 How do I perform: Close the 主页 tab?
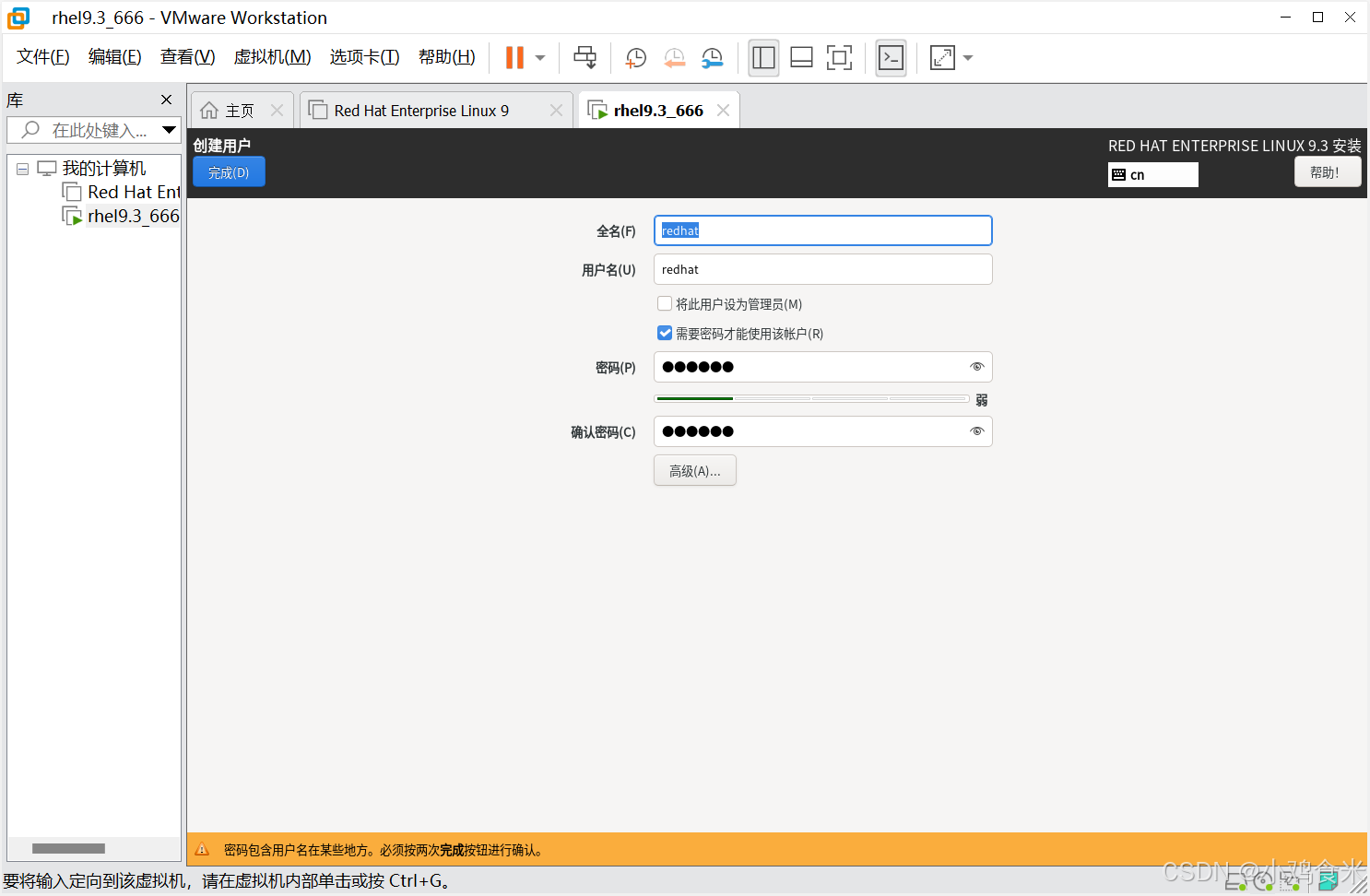click(x=277, y=111)
